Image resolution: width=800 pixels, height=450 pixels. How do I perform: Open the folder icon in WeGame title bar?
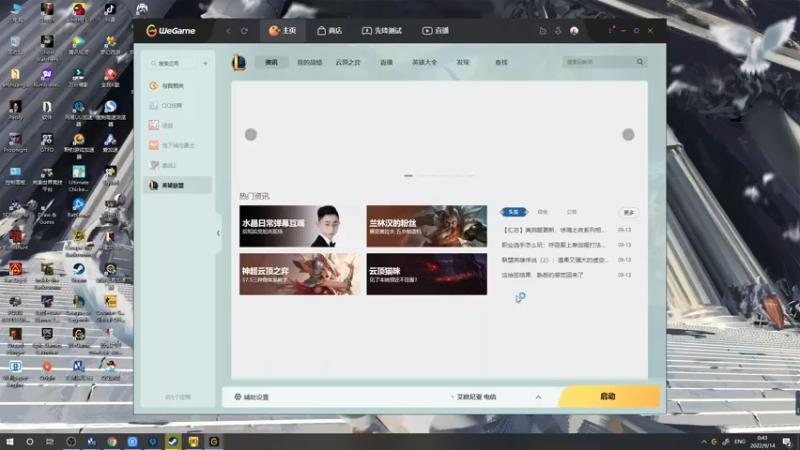pos(542,31)
